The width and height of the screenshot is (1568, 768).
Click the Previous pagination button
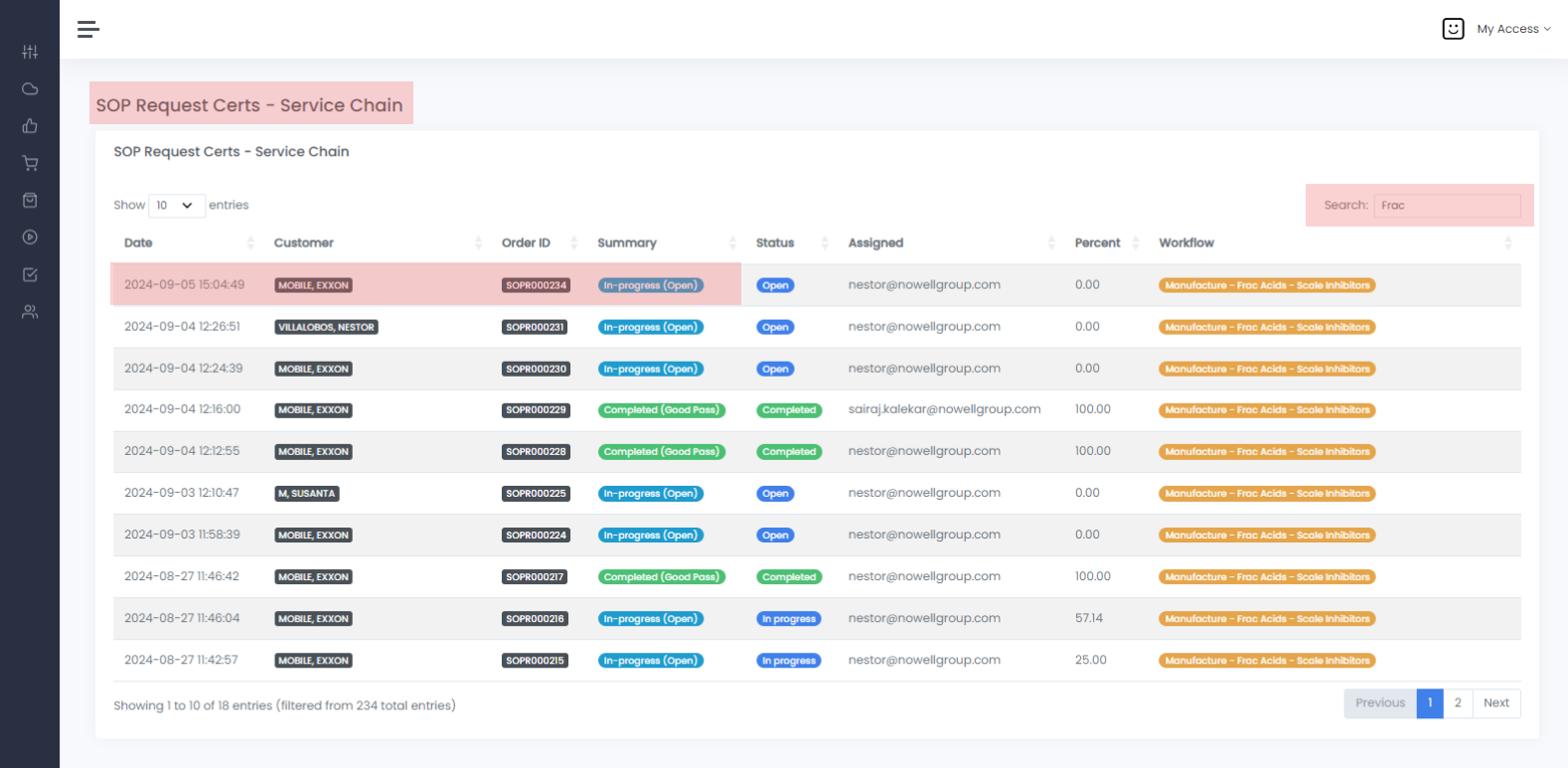coord(1379,703)
